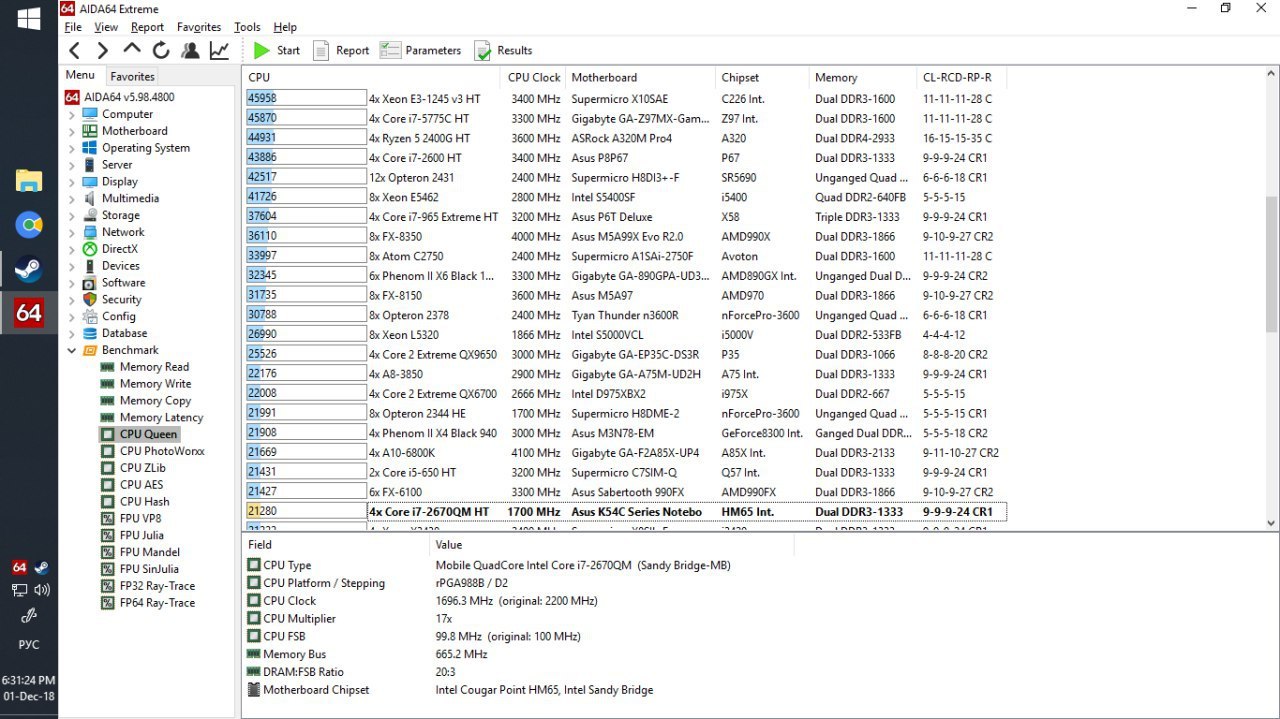Go up one level with the up arrow icon
Screen dimensions: 1280x719
pyautogui.click(x=132, y=50)
